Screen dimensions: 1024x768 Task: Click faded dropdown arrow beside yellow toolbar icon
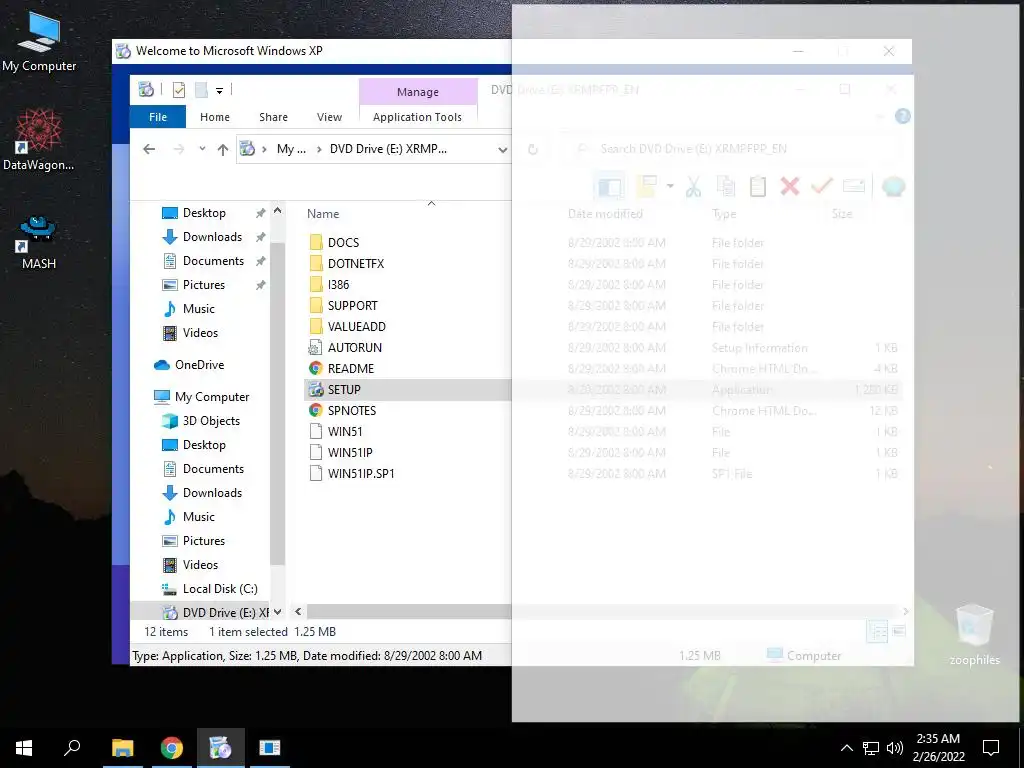tap(670, 187)
